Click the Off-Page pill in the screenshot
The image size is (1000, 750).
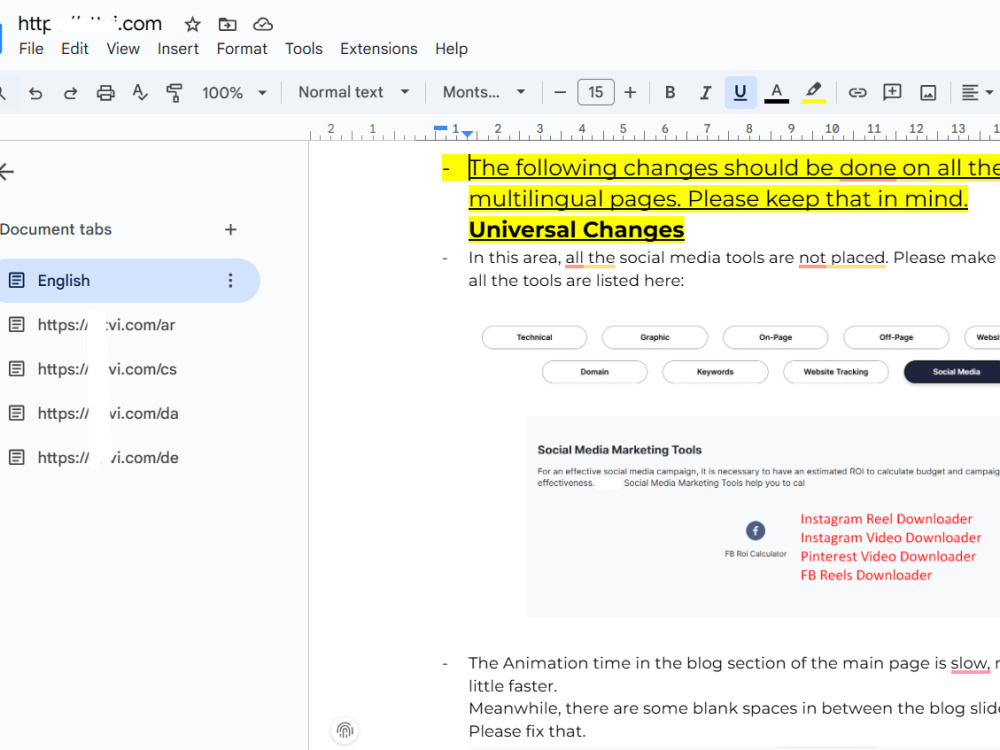(896, 337)
